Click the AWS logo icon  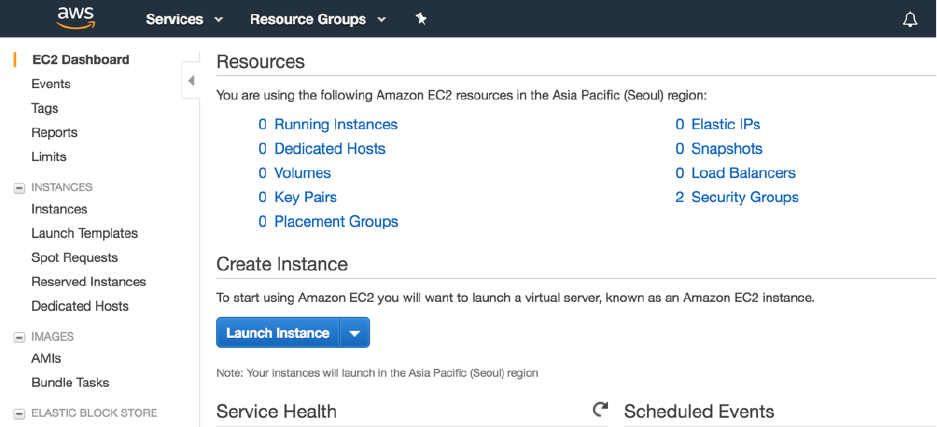pos(75,18)
